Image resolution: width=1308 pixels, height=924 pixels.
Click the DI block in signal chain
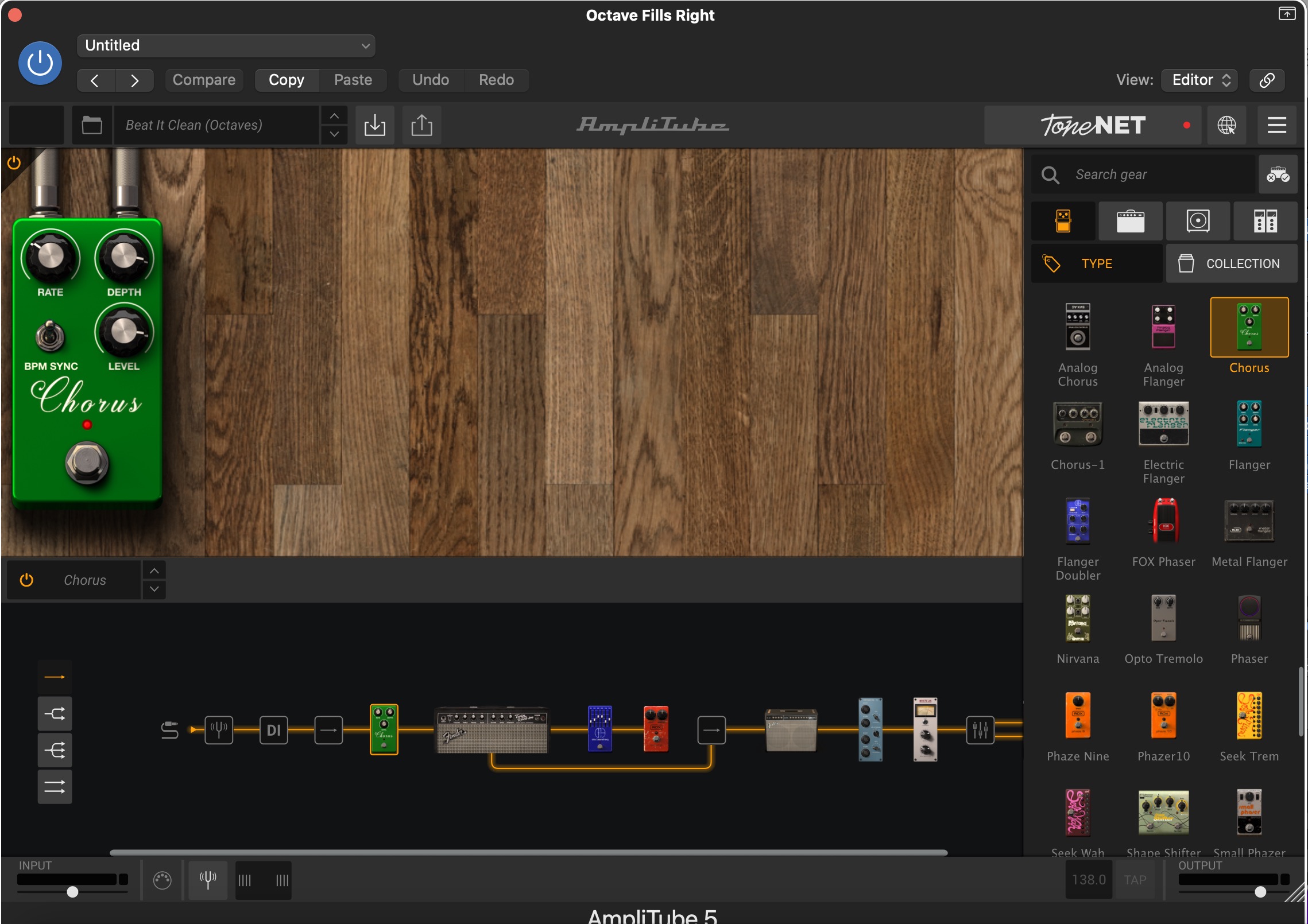point(274,730)
